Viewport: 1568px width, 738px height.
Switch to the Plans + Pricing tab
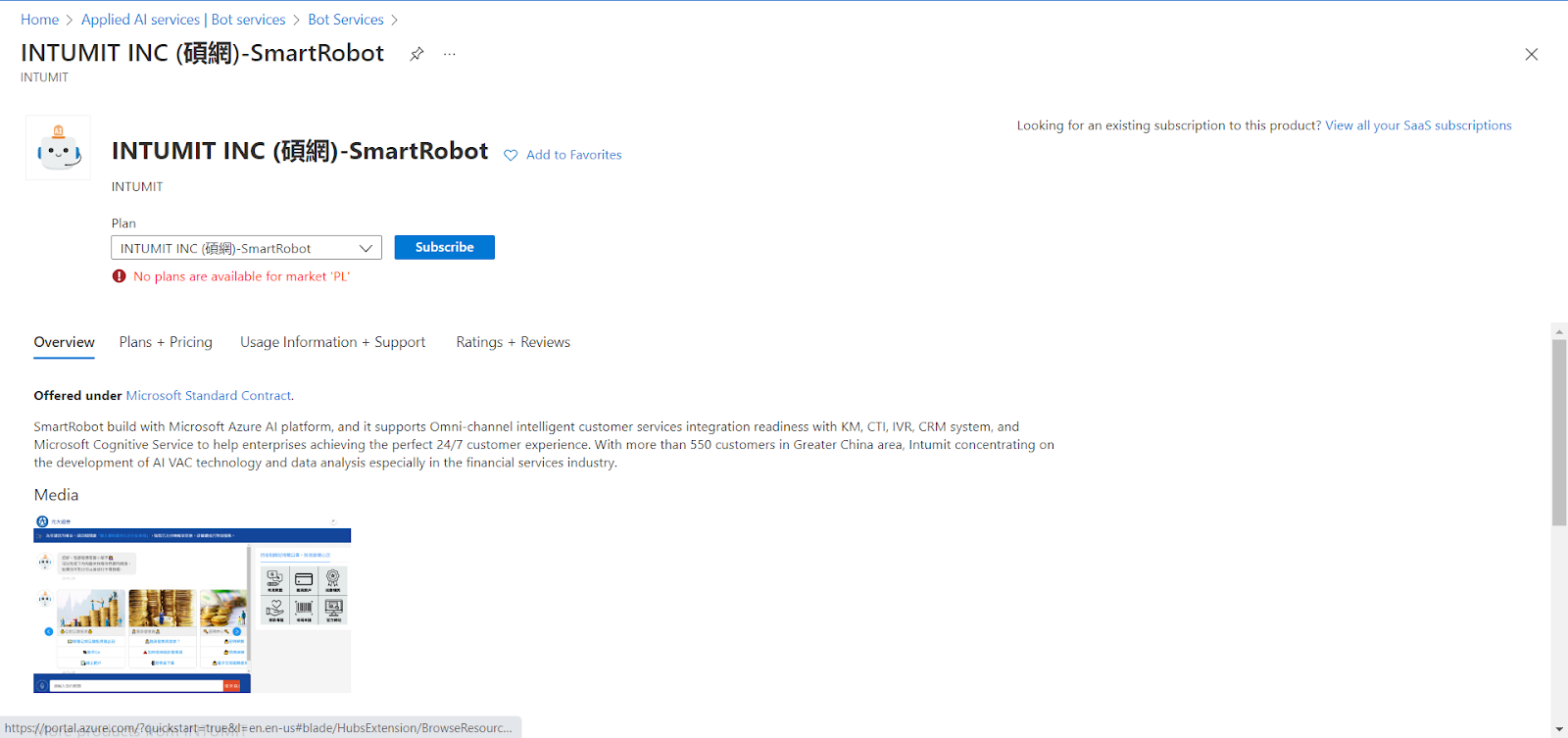[x=166, y=342]
